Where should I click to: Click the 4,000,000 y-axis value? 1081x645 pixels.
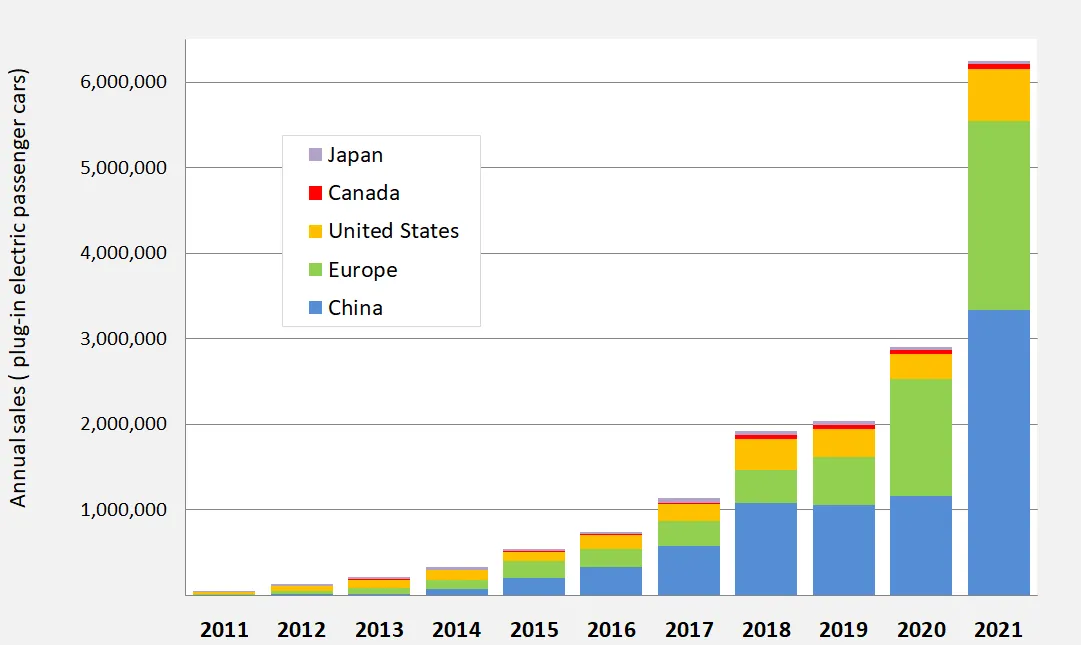(x=123, y=253)
